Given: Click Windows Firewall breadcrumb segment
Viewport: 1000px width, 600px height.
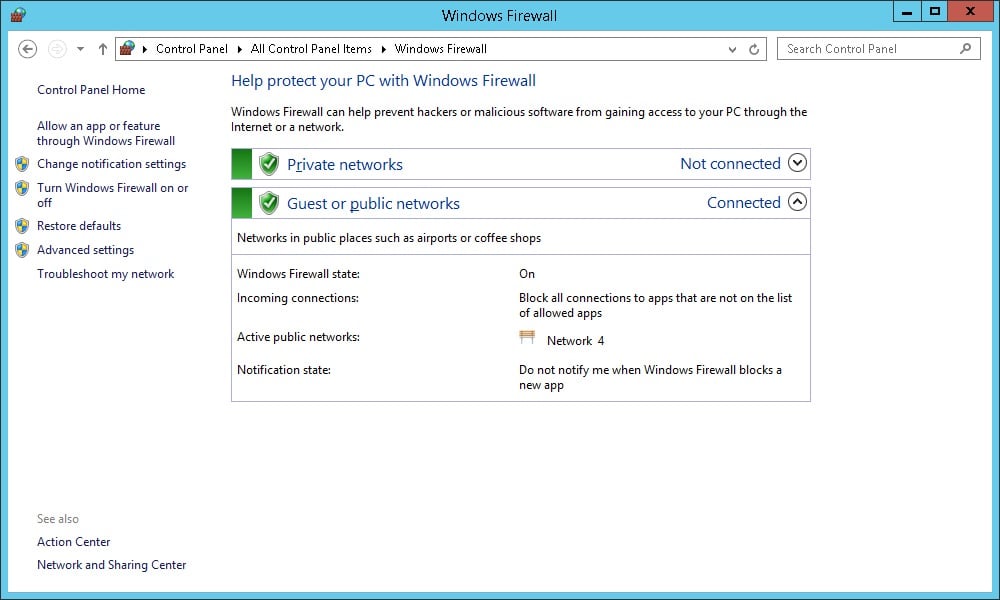Looking at the screenshot, I should pyautogui.click(x=441, y=49).
